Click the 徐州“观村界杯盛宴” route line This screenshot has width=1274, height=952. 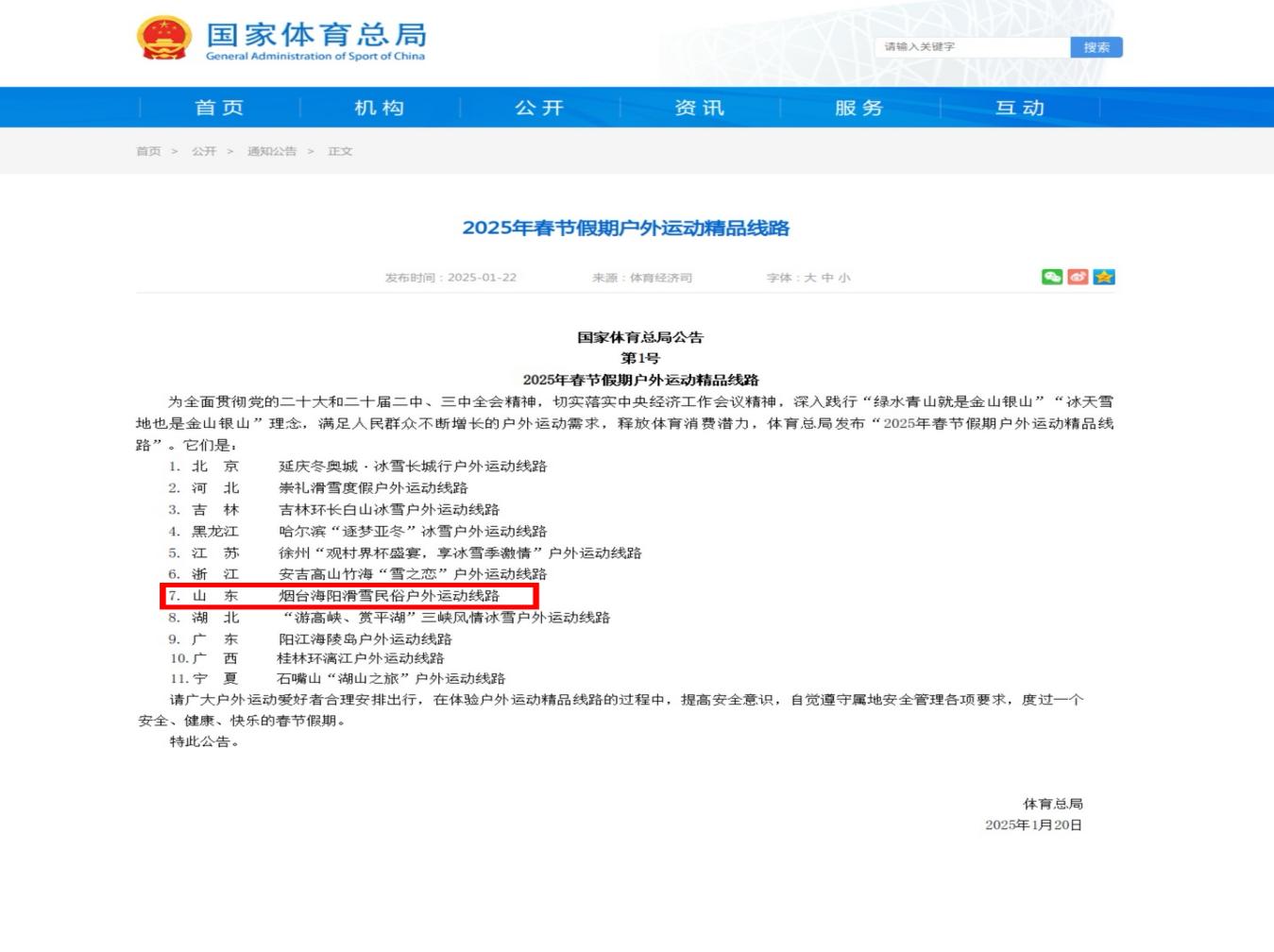(460, 553)
